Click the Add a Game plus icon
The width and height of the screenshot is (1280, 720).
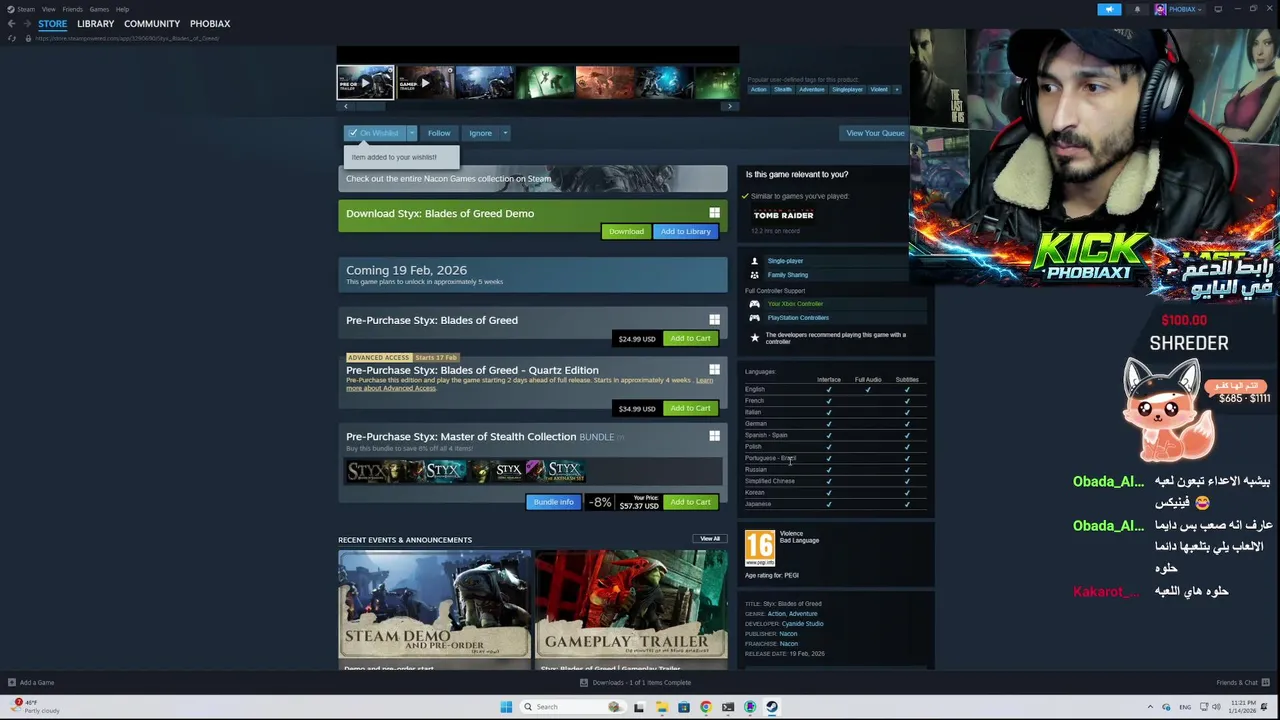tap(12, 682)
